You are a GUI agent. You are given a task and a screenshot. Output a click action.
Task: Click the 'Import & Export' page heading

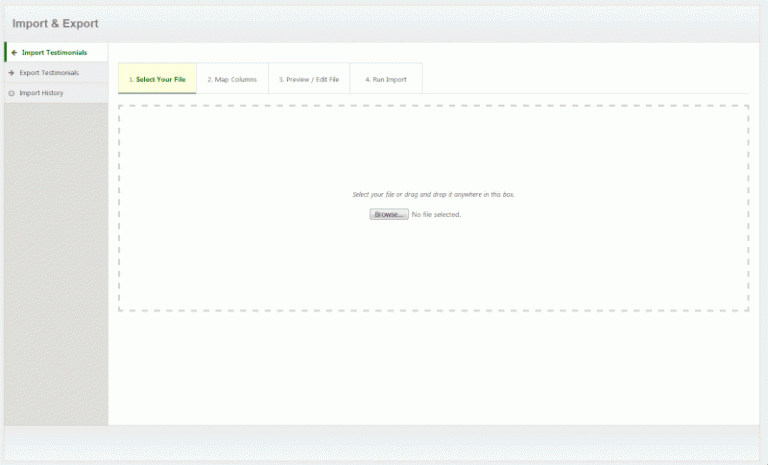point(55,23)
